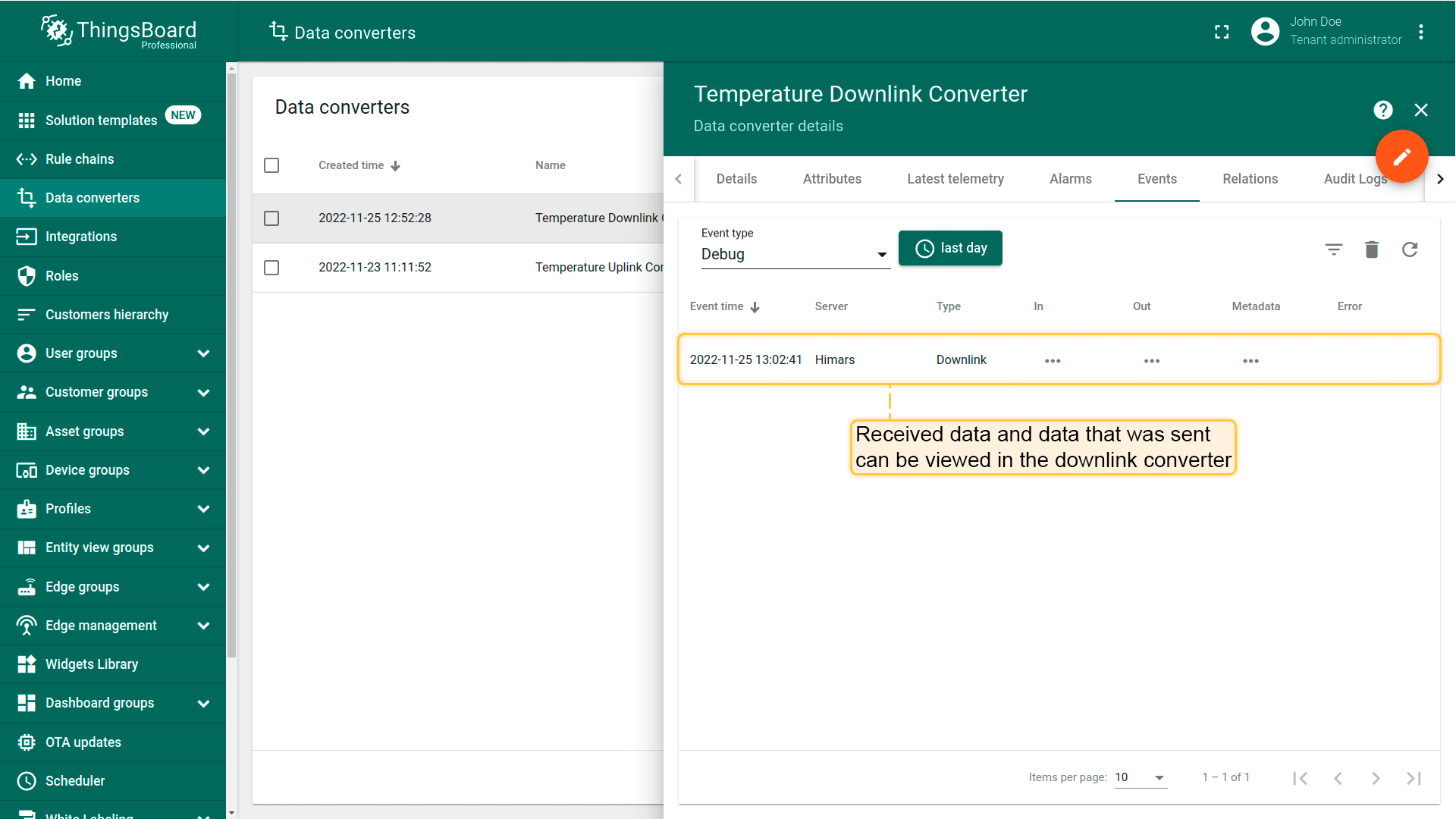
Task: Switch to Alarms tab
Action: (1071, 179)
